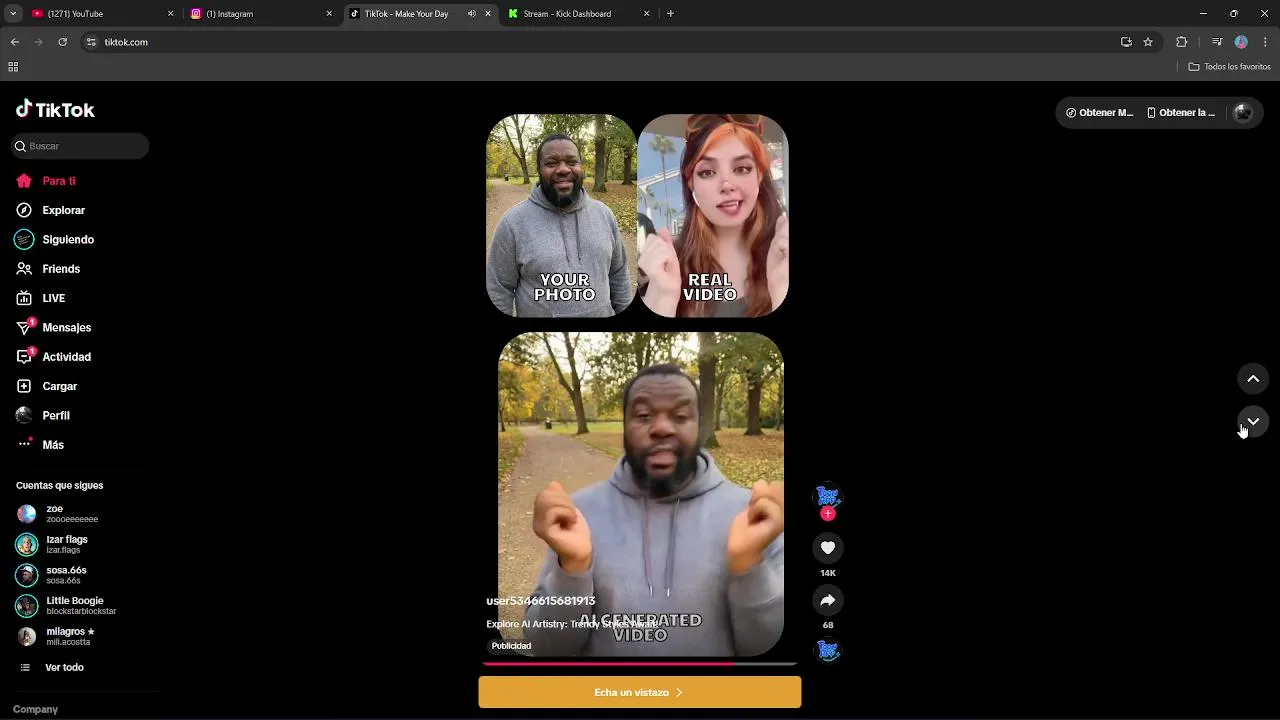This screenshot has width=1280, height=720.
Task: Open the sound disc icon below share
Action: coord(828,650)
